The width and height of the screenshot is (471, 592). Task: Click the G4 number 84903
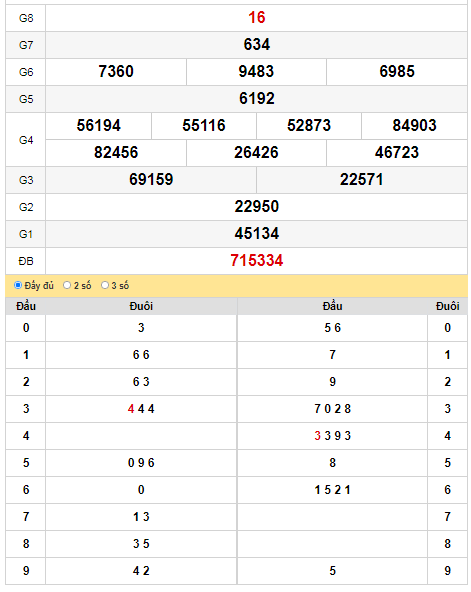[x=414, y=126]
